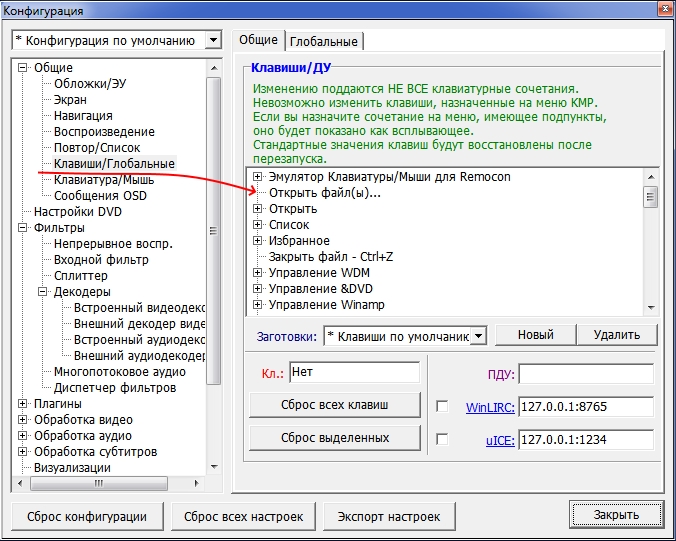The height and width of the screenshot is (541, 676).
Task: Collapse the Фильтры tree node
Action: click(x=23, y=228)
